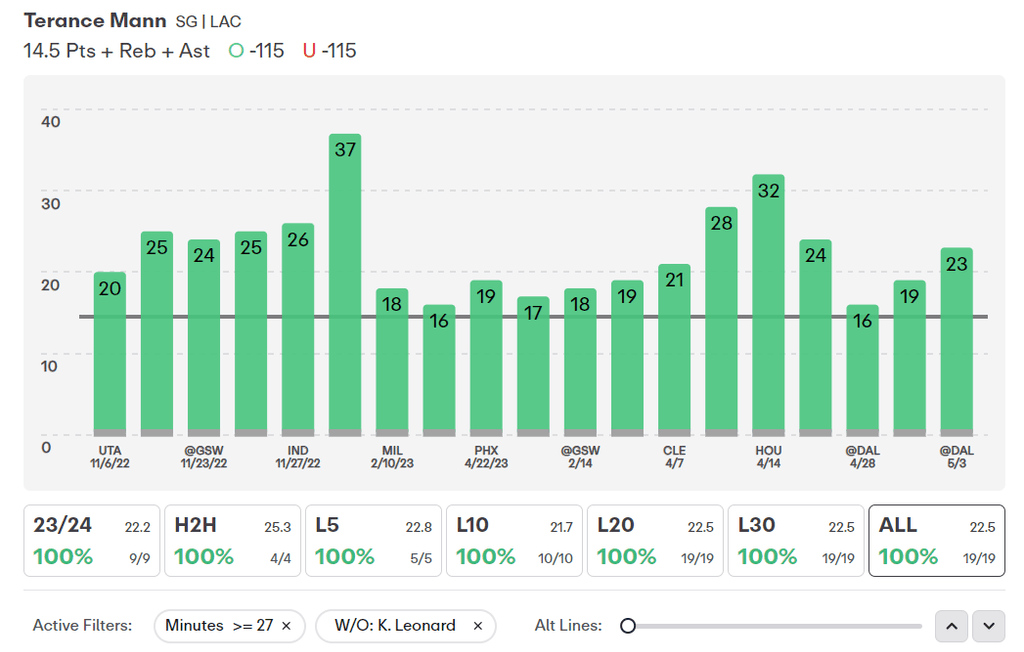Click the 28 bar
1024x652 pixels.
pyautogui.click(x=722, y=321)
